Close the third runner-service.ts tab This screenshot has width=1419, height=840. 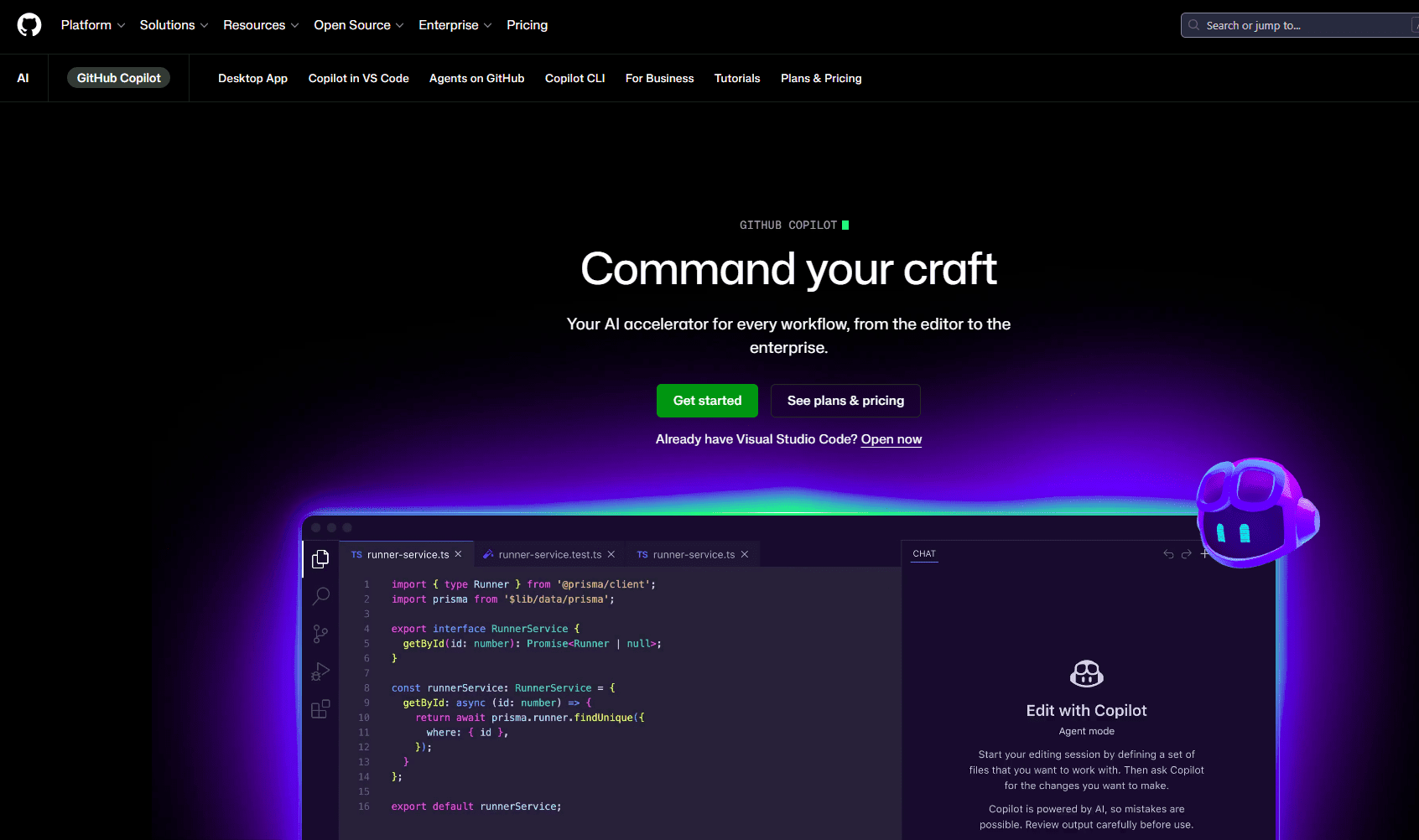point(745,554)
